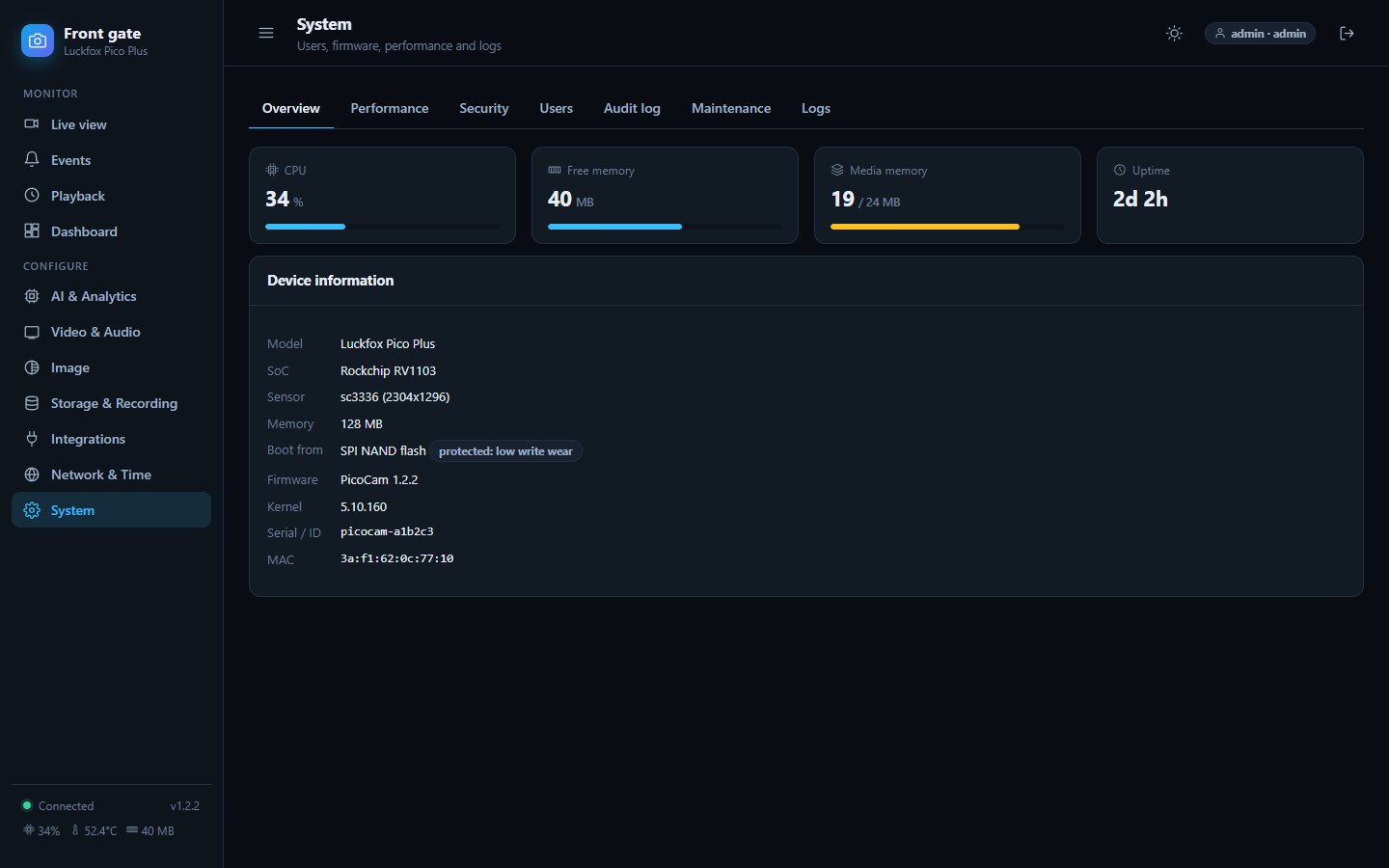Switch to the Performance tab
Screen dimensions: 1389x868
click(390, 108)
